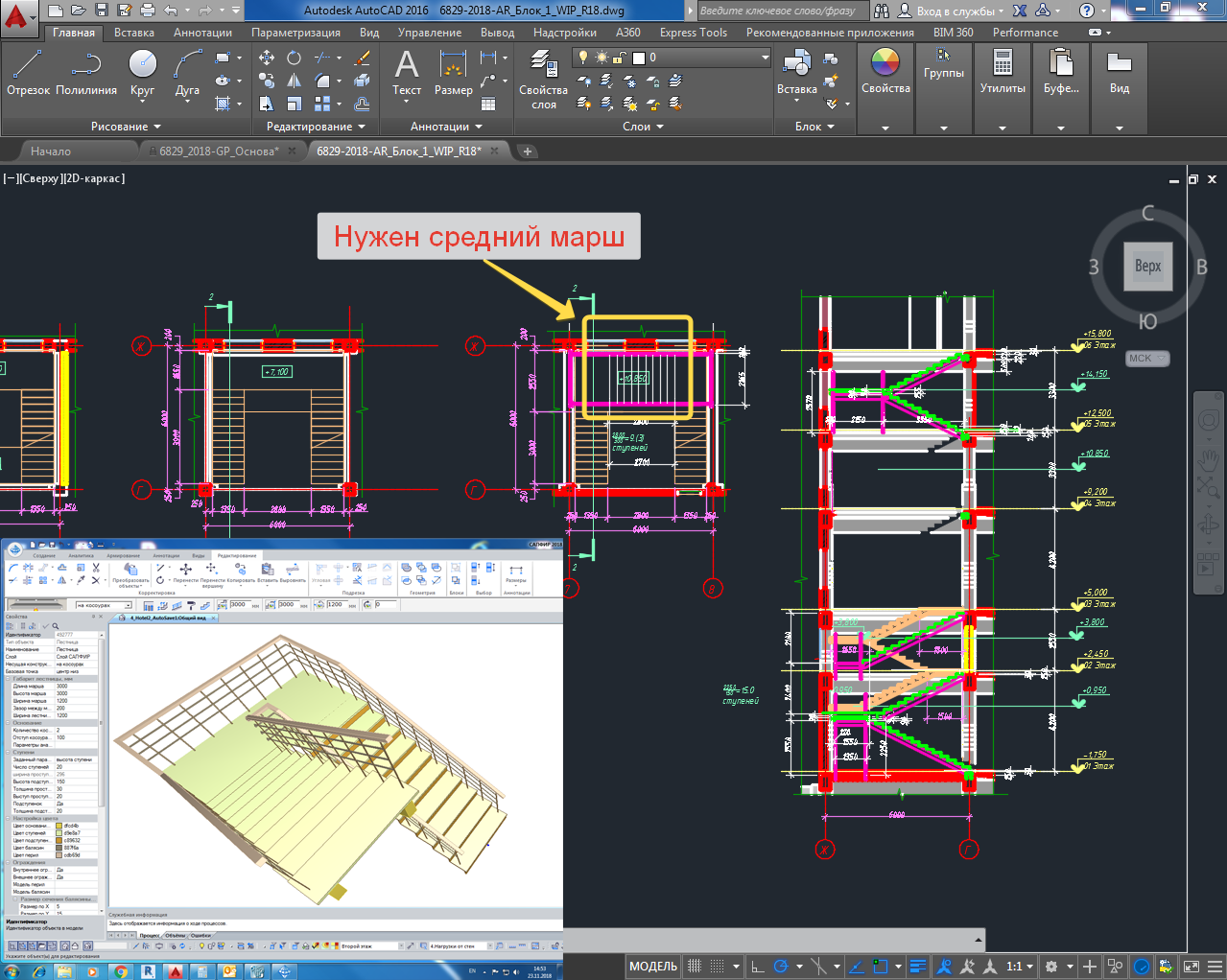This screenshot has width=1227, height=980.
Task: Open the layer selection dropdown
Action: (x=765, y=58)
